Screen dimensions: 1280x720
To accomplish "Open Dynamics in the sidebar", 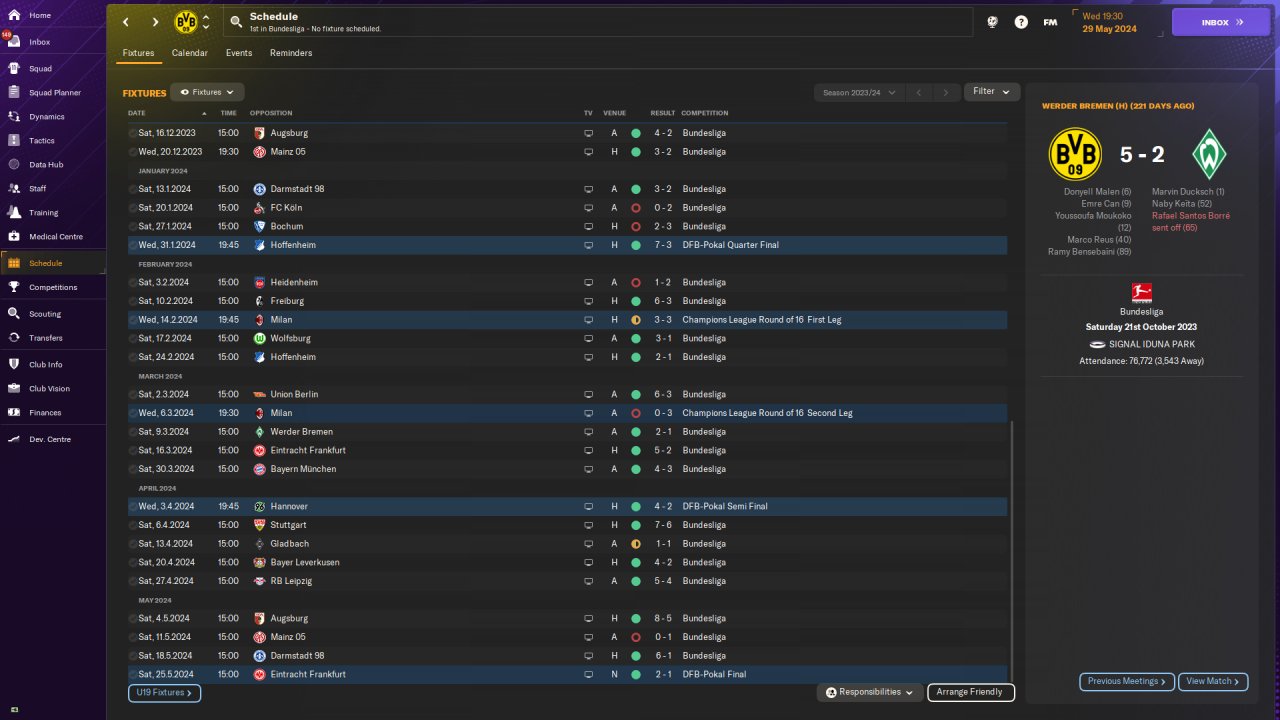I will pos(46,117).
